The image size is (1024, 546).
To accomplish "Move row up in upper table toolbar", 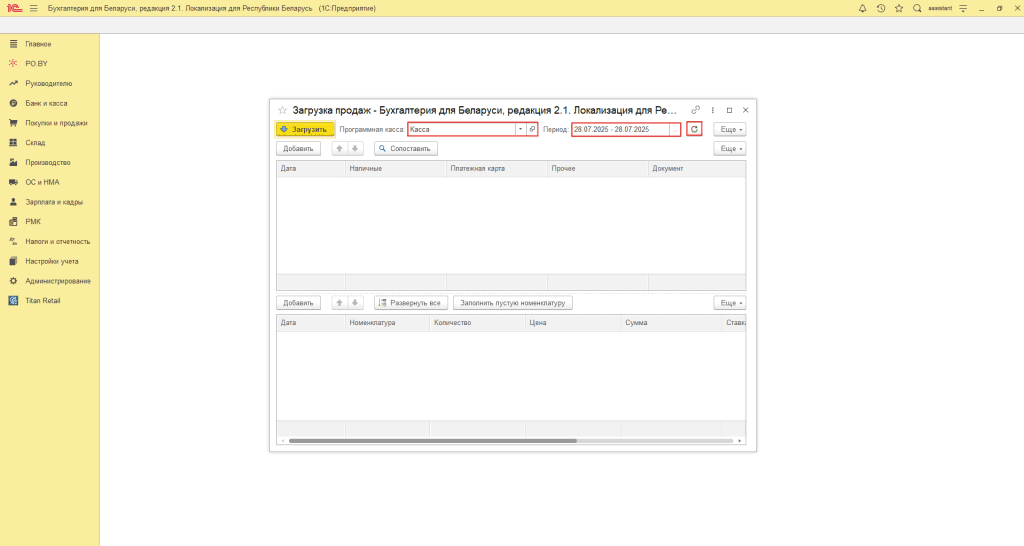I will click(339, 149).
